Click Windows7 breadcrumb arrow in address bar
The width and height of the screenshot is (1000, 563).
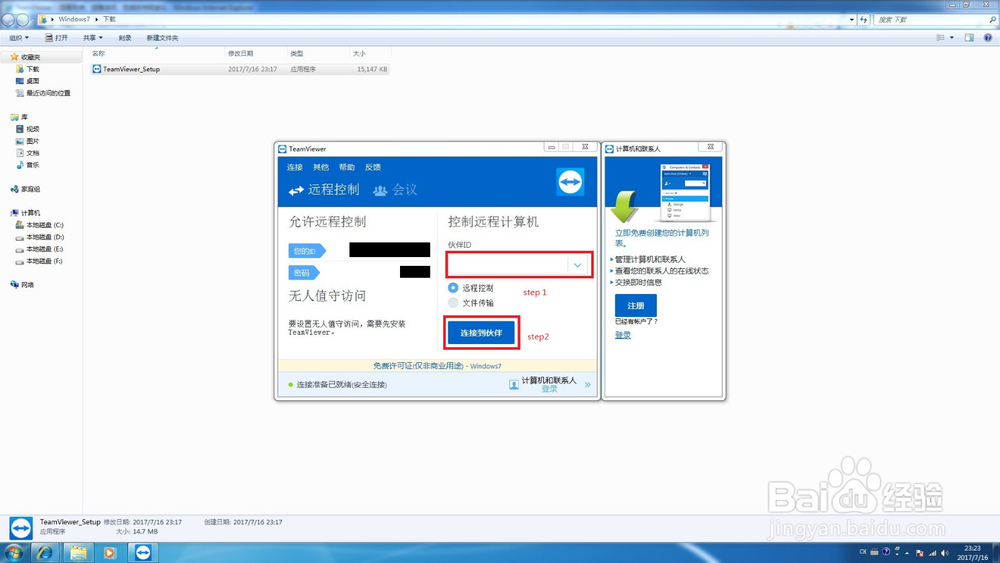[x=97, y=19]
